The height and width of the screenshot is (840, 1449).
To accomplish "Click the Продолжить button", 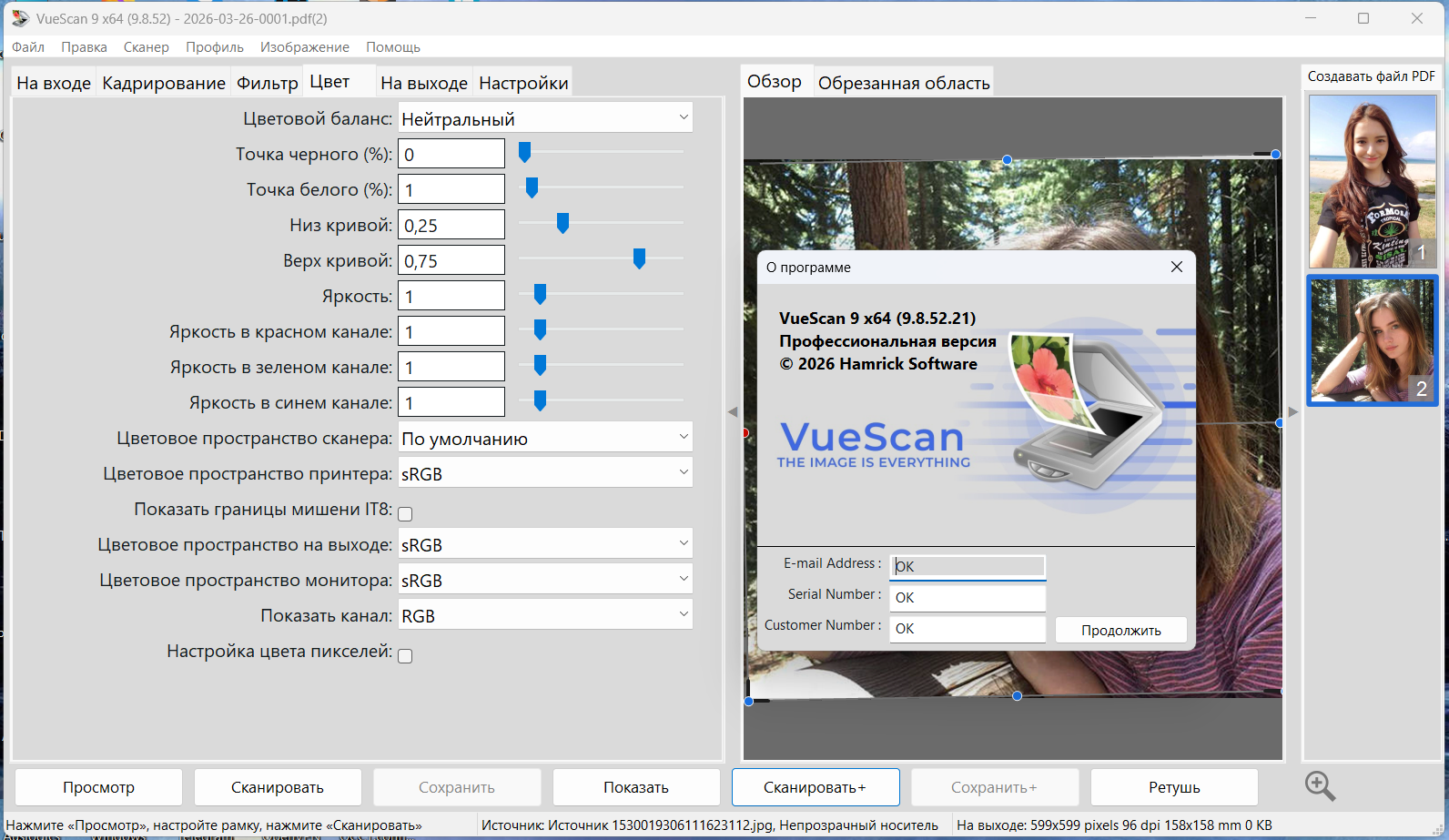I will click(1120, 630).
